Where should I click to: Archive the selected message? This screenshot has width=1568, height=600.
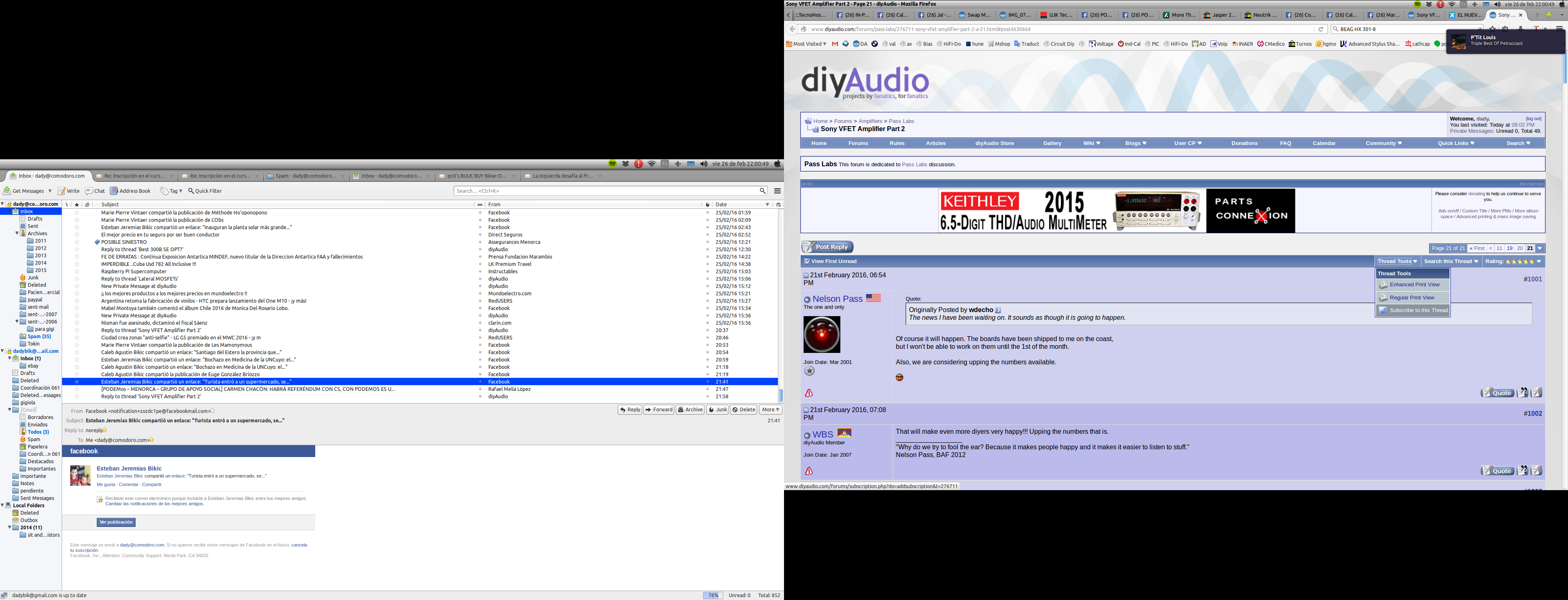[x=690, y=410]
